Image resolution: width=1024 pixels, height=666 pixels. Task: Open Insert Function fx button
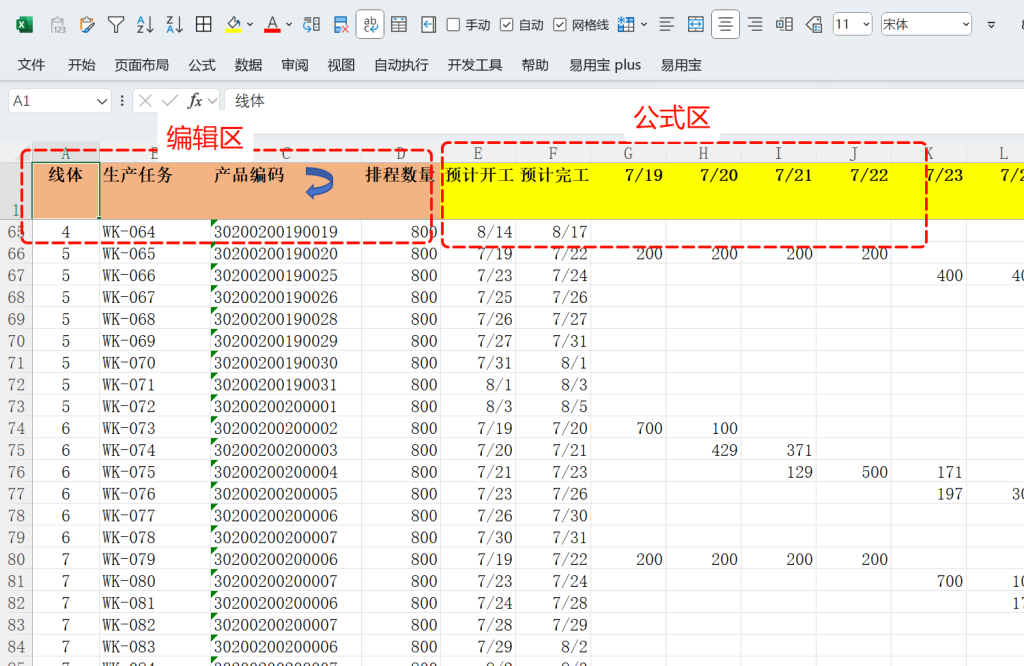[195, 101]
